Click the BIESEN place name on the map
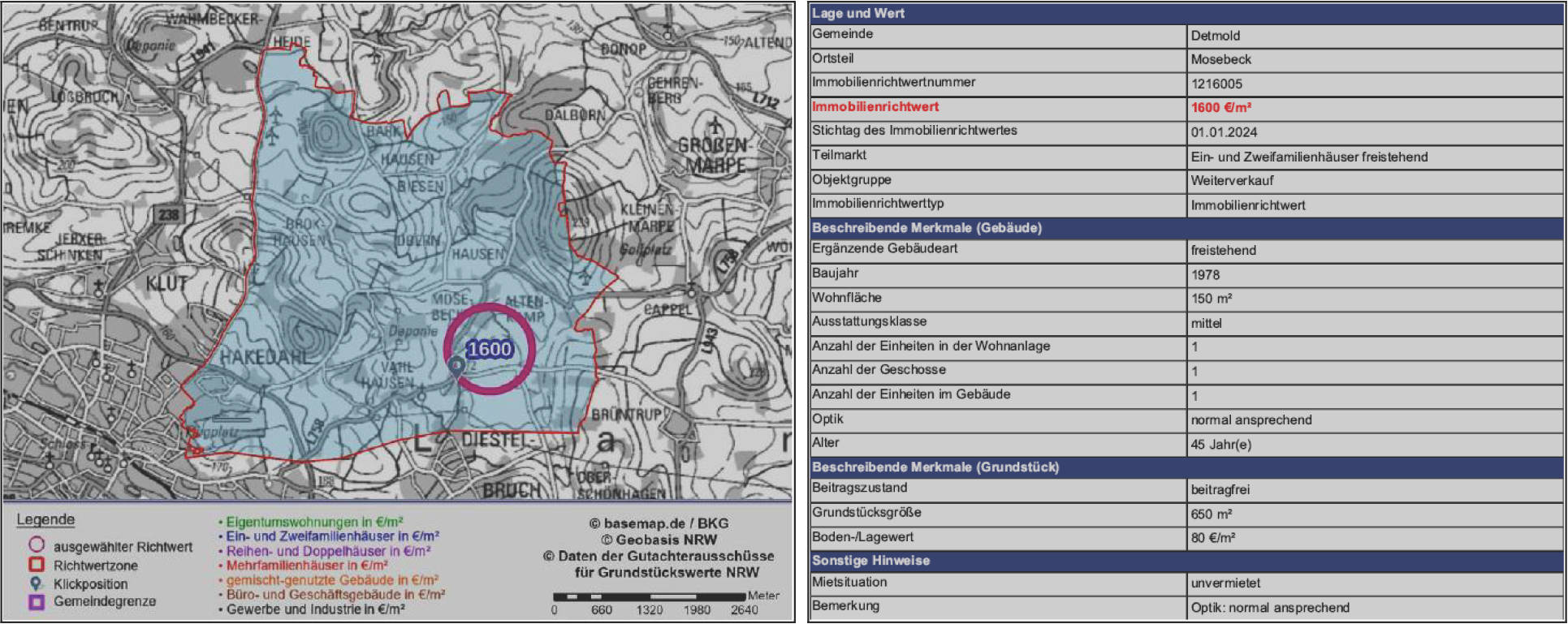 coord(421,186)
